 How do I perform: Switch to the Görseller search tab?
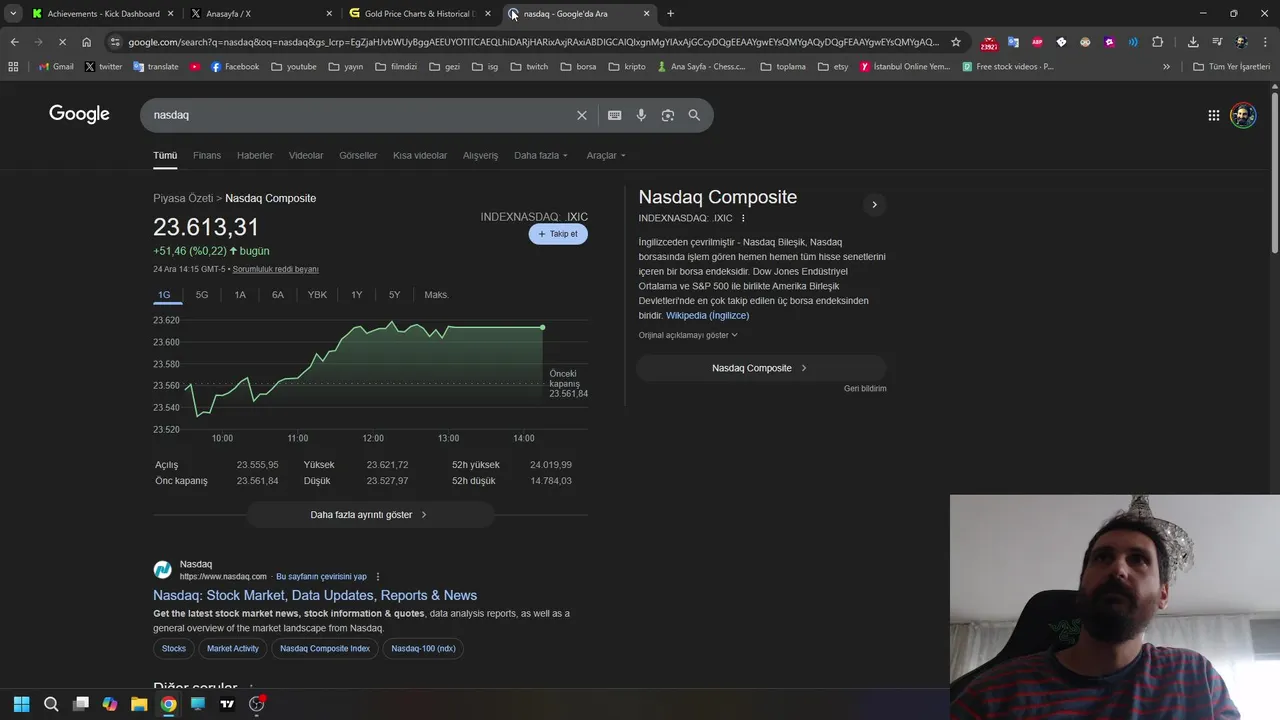(358, 156)
